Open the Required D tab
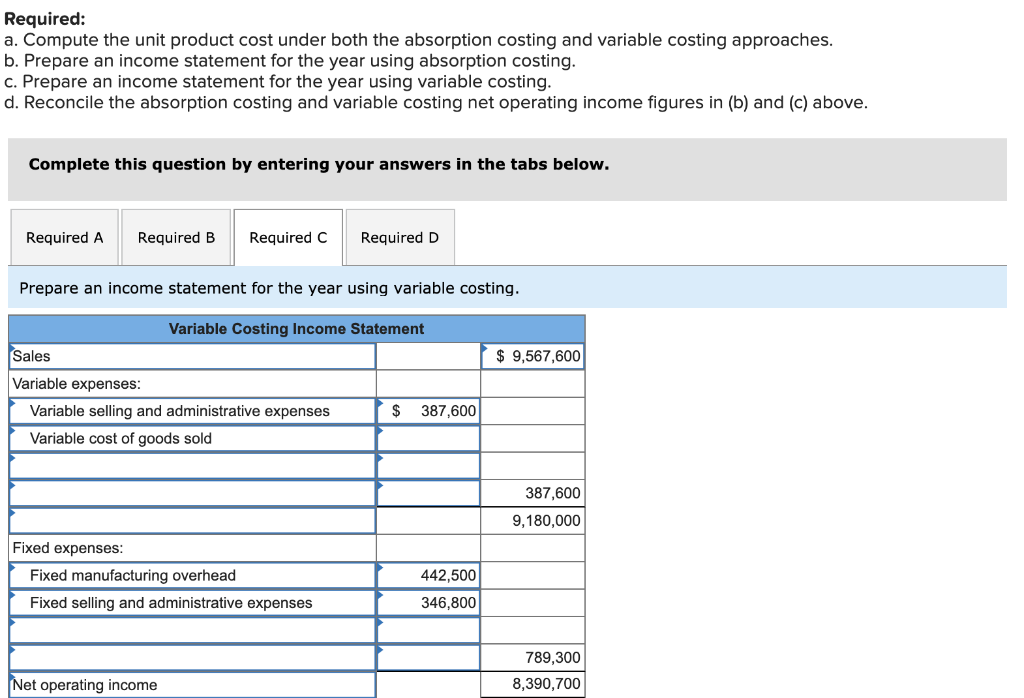The image size is (1024, 698). click(x=399, y=237)
